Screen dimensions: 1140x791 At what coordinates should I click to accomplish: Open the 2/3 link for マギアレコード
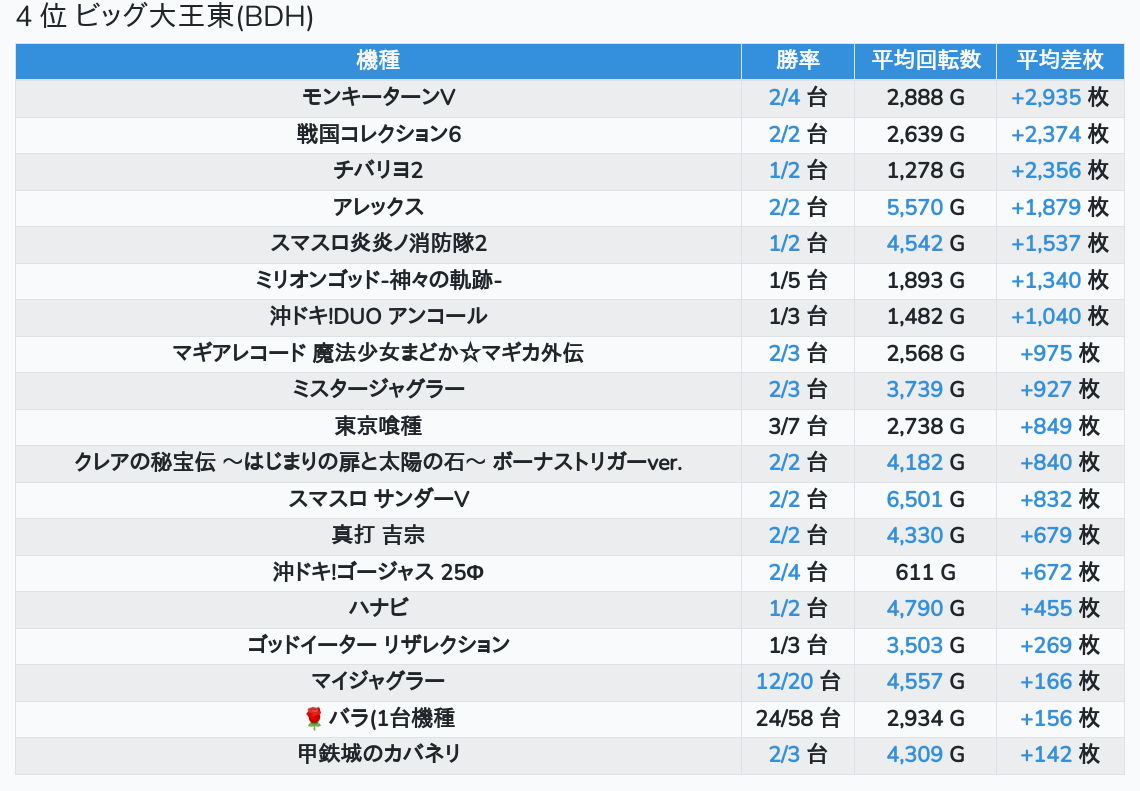[x=784, y=353]
